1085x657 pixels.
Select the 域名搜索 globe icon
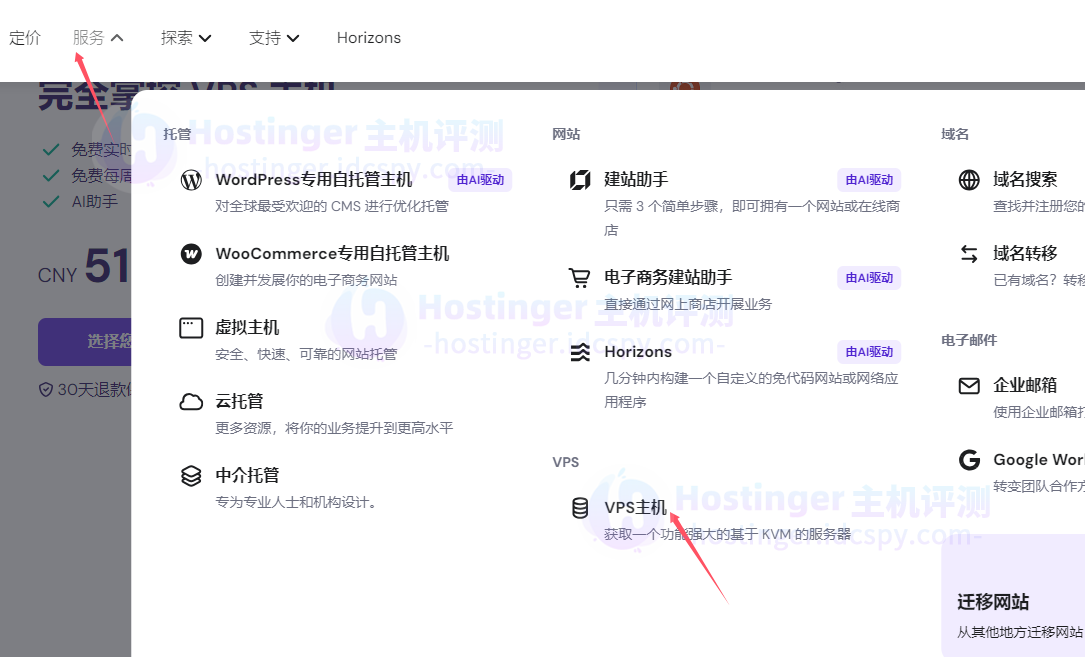pyautogui.click(x=968, y=182)
